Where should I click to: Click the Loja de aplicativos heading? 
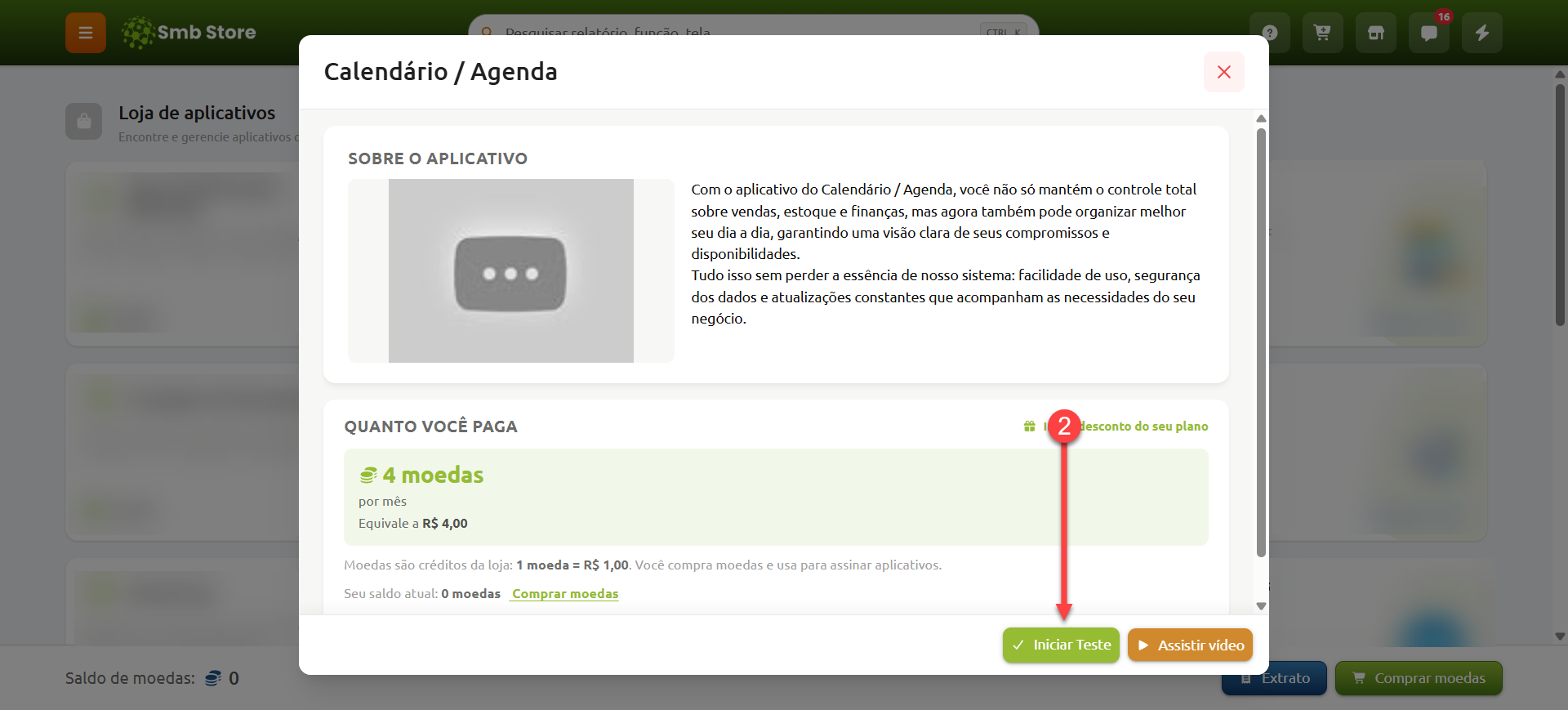coord(197,113)
